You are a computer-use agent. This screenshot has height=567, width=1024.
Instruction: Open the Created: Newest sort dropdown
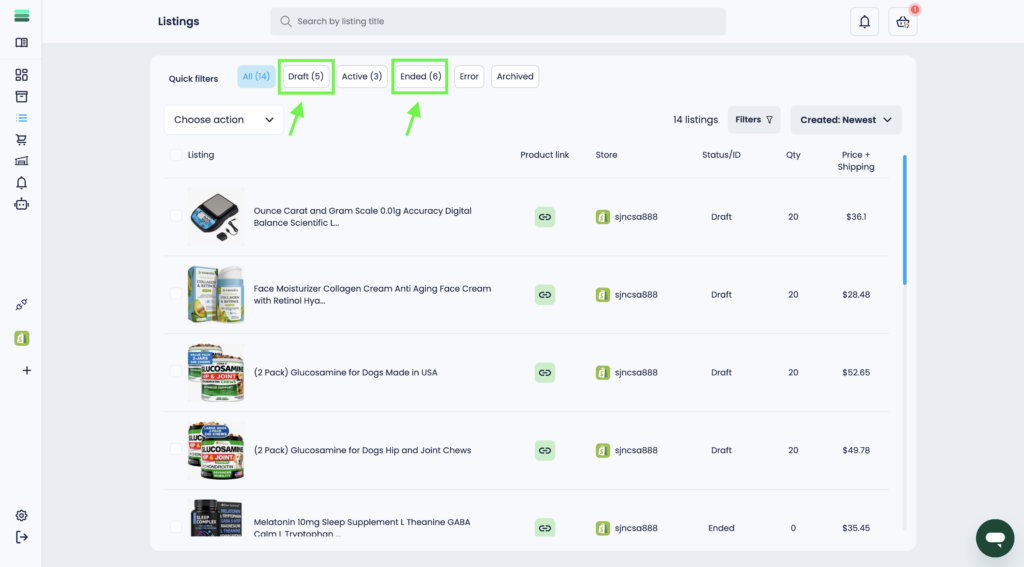point(845,120)
